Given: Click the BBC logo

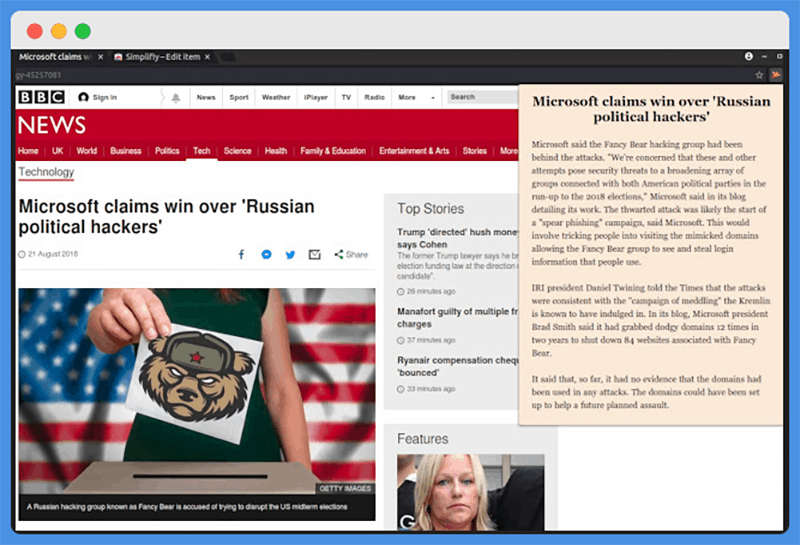Looking at the screenshot, I should (41, 97).
